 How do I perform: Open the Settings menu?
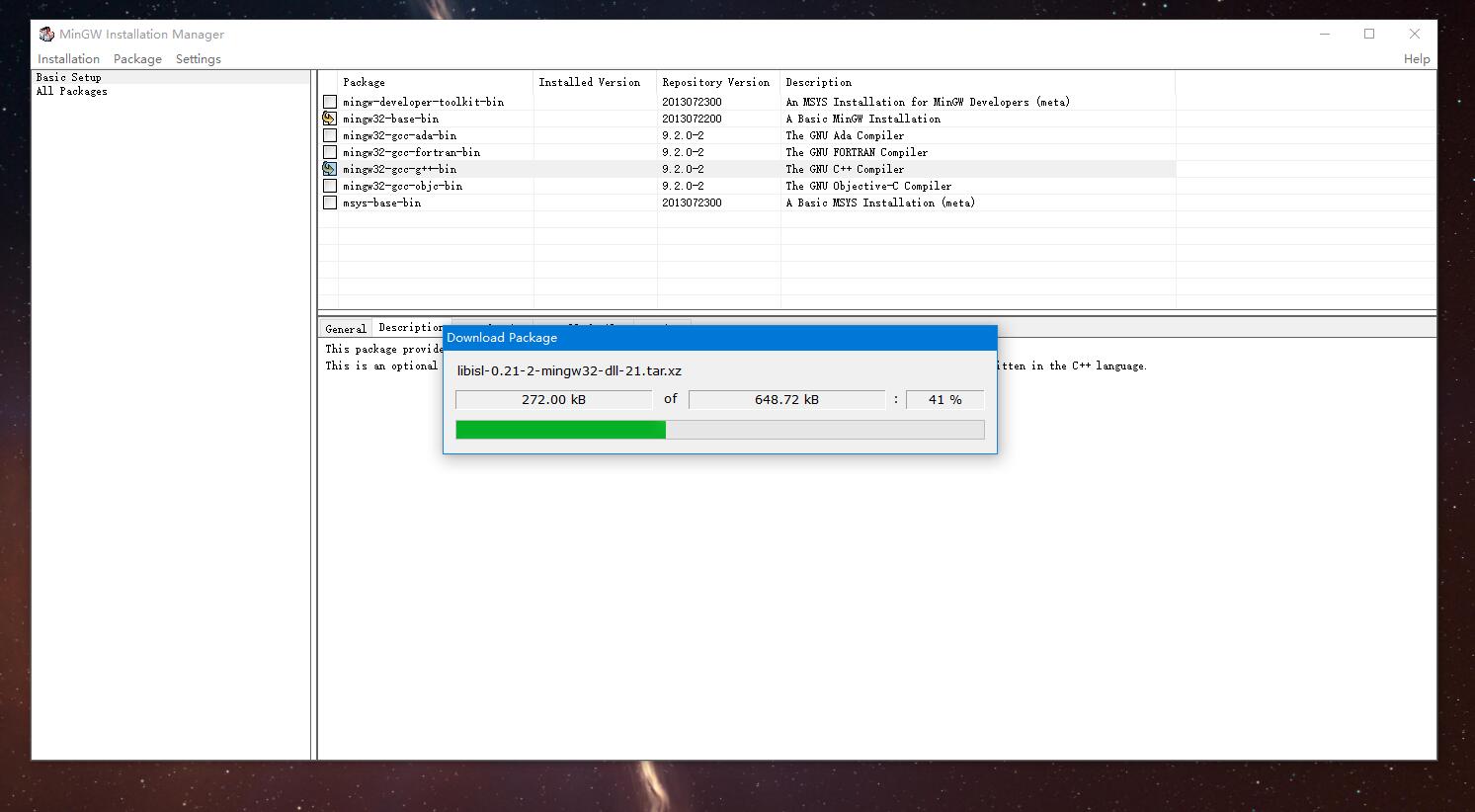199,59
